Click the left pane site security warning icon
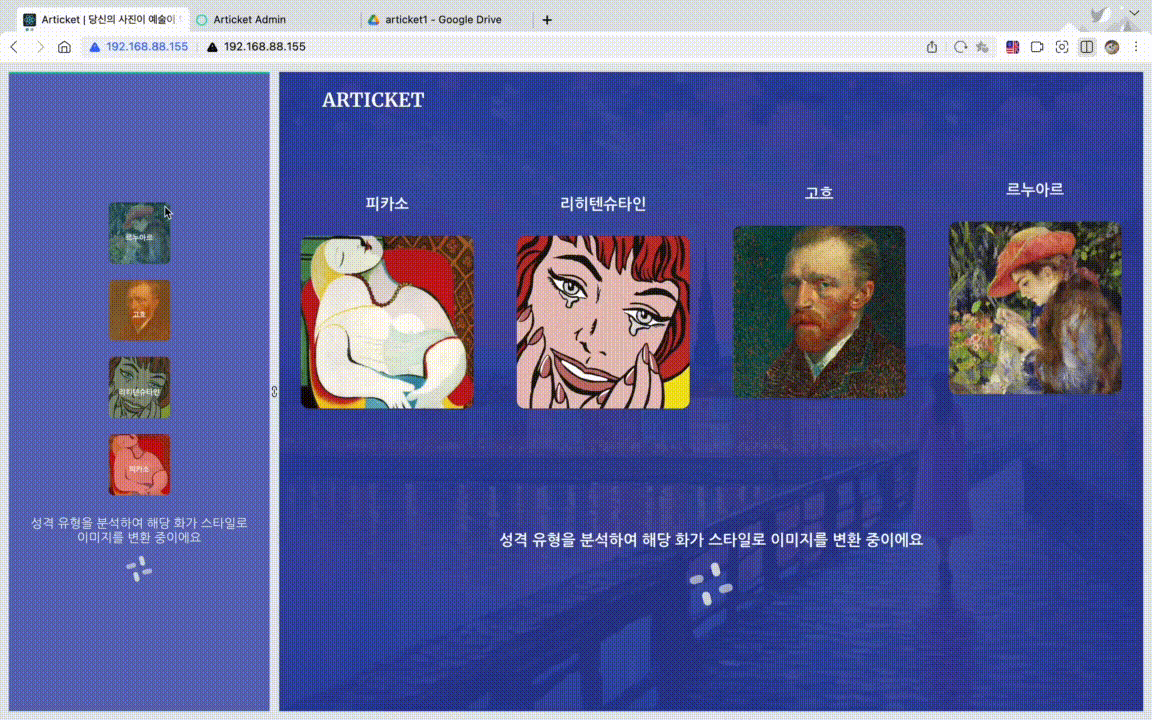The width and height of the screenshot is (1152, 720). coord(95,47)
